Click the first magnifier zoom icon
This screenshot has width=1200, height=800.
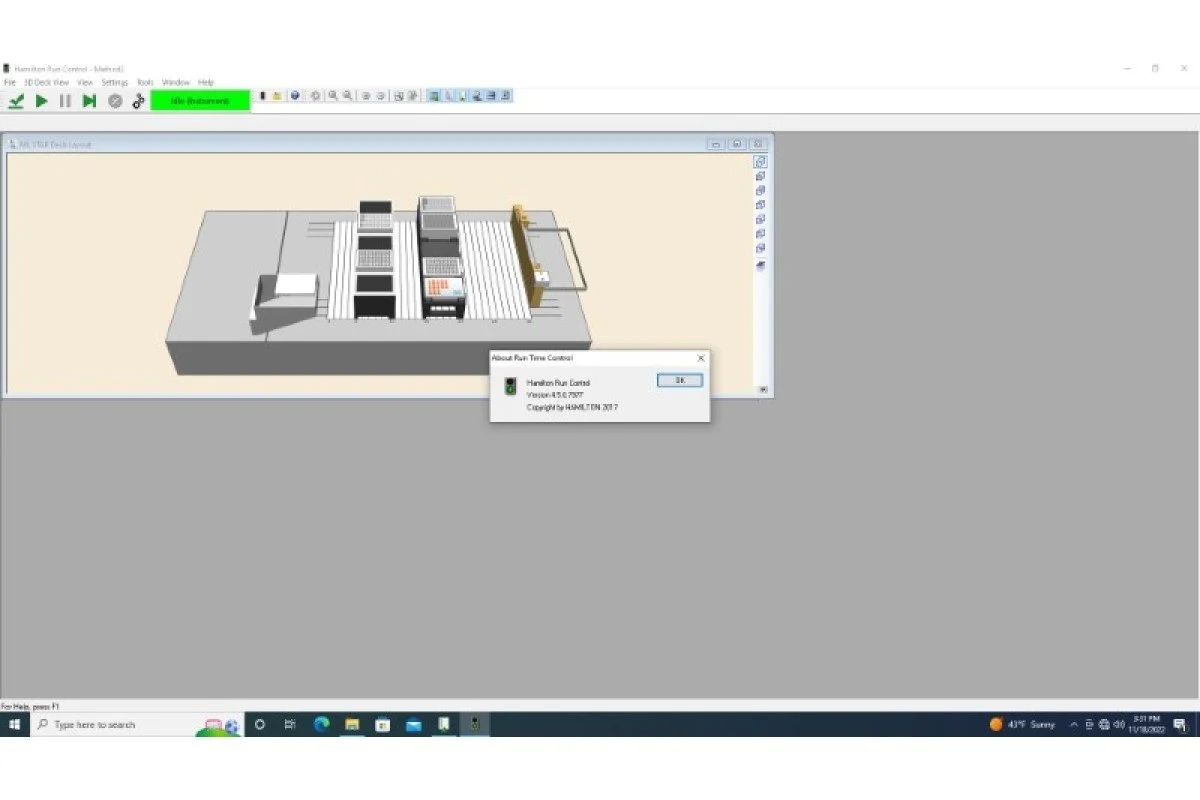click(333, 96)
